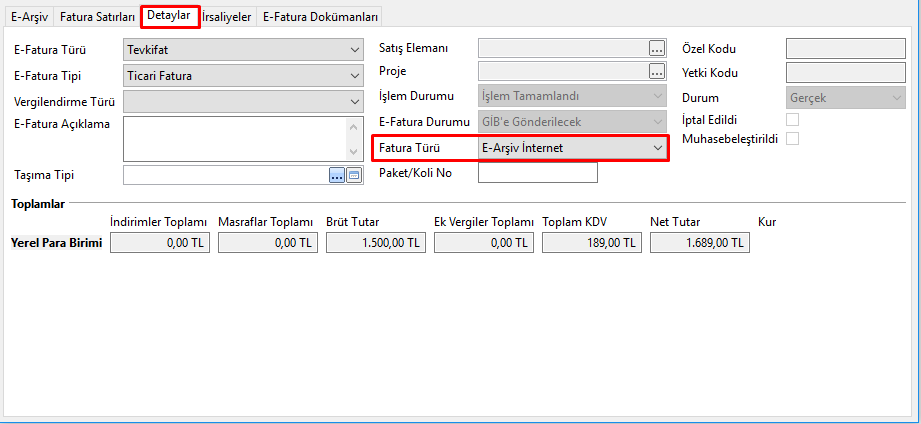Click the Paket/Koli No input field
The image size is (921, 424).
(x=538, y=173)
